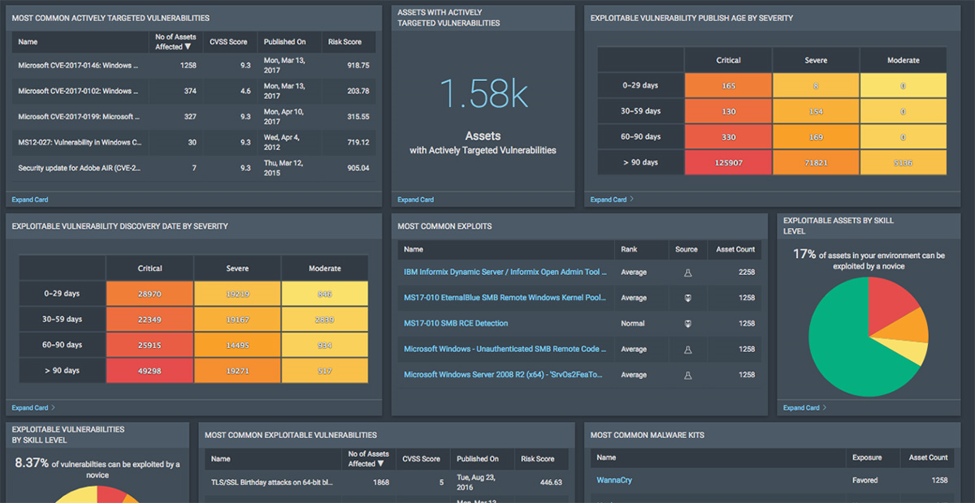
Task: Expand the Assets with Actively Targeted Vulnerabilities card
Action: (415, 199)
